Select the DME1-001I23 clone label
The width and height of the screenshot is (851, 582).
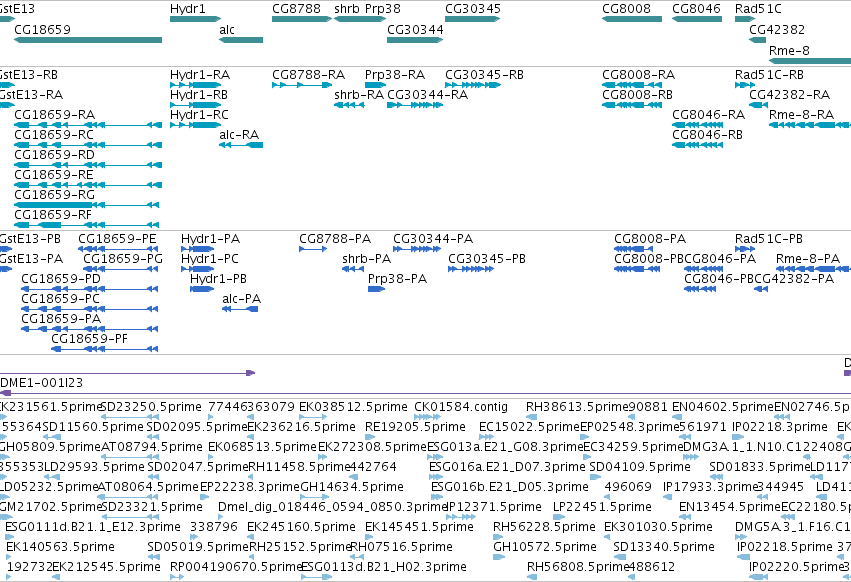pos(41,383)
